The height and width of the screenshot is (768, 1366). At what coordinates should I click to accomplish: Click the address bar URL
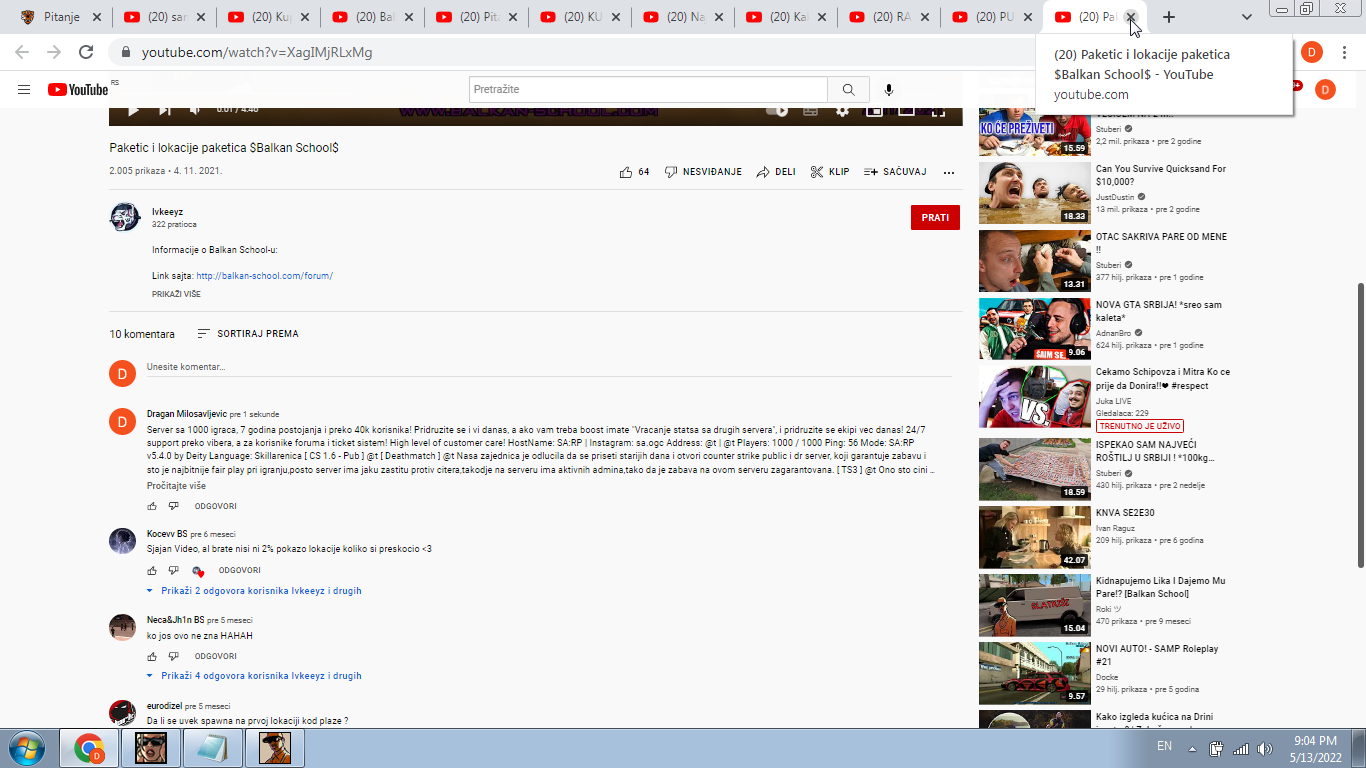[257, 52]
